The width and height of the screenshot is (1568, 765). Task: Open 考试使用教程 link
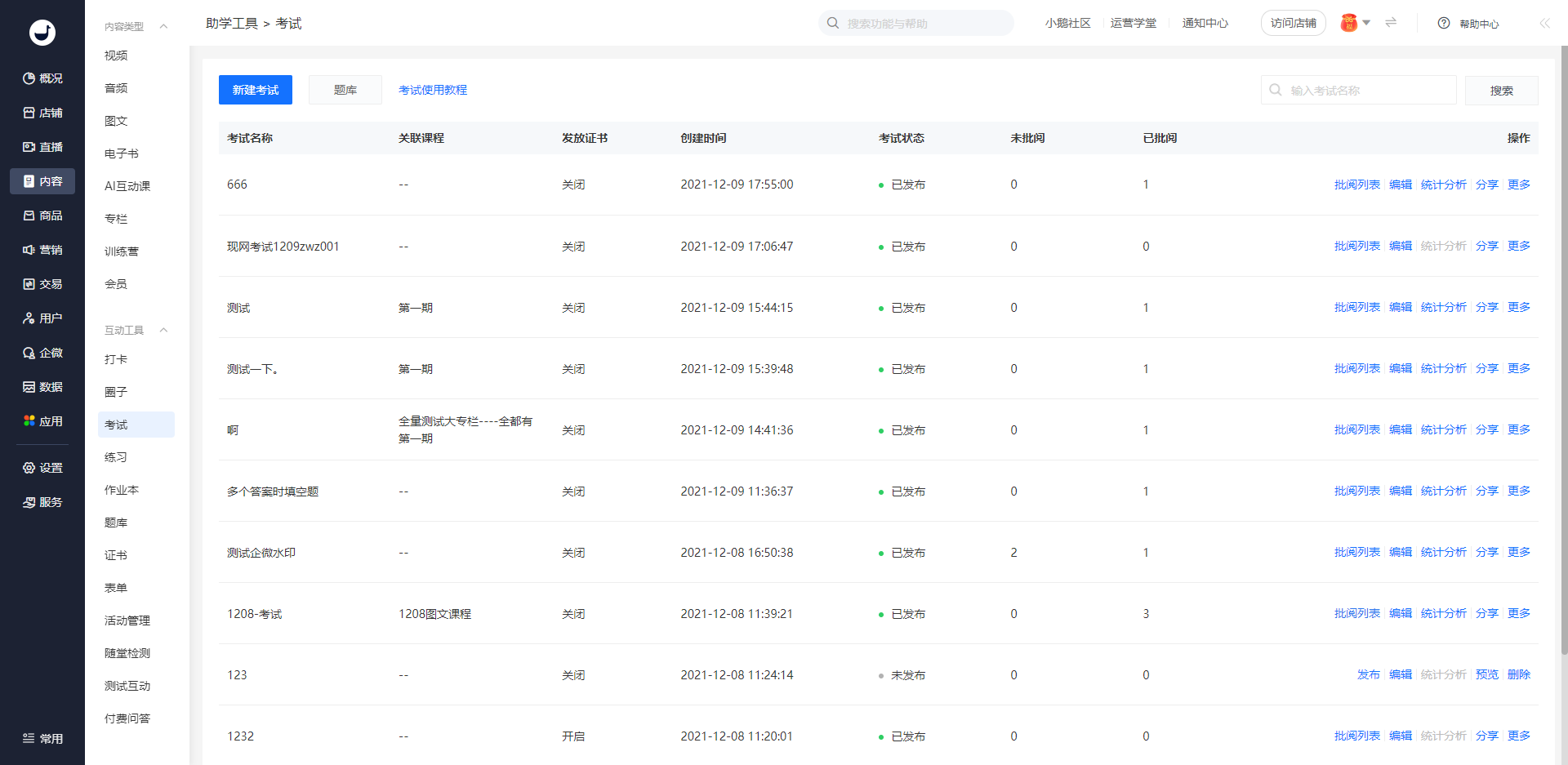tap(433, 90)
